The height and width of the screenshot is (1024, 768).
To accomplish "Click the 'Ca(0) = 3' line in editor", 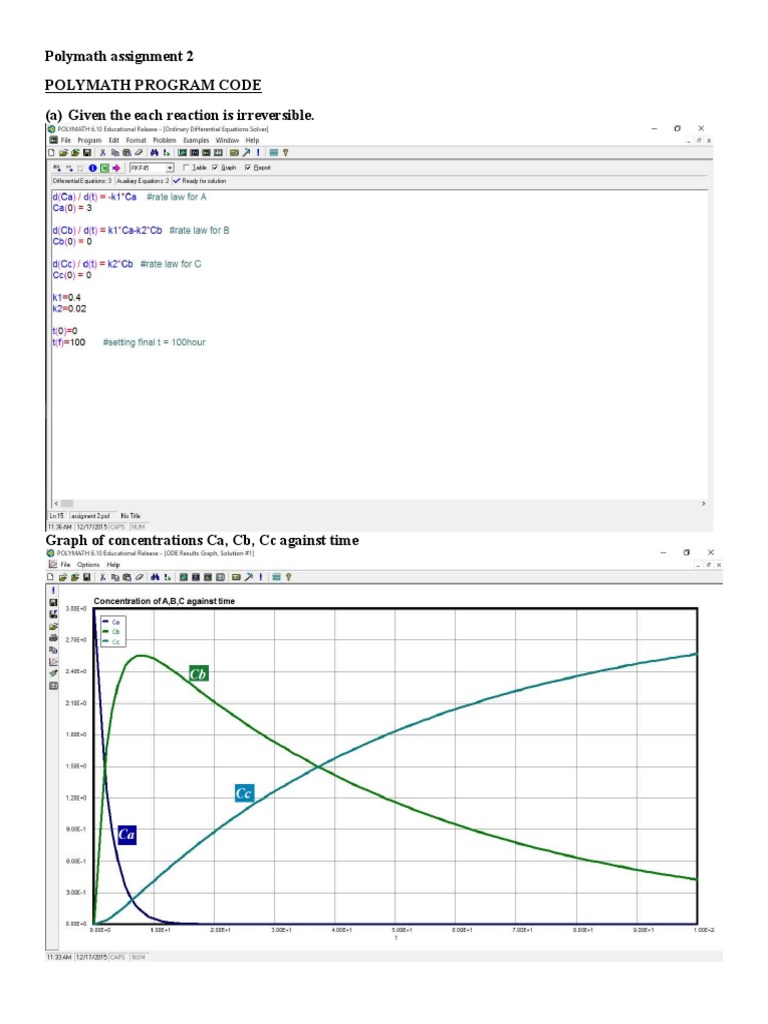I will point(72,208).
